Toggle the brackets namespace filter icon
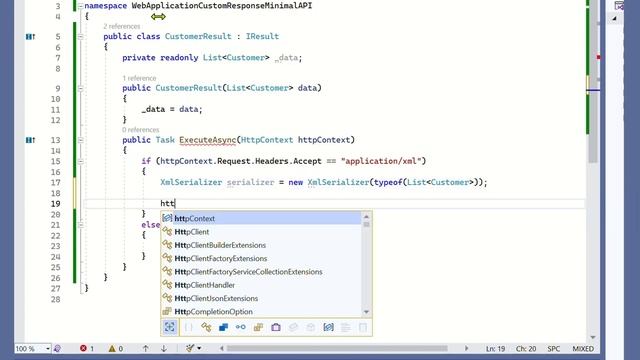 189,327
